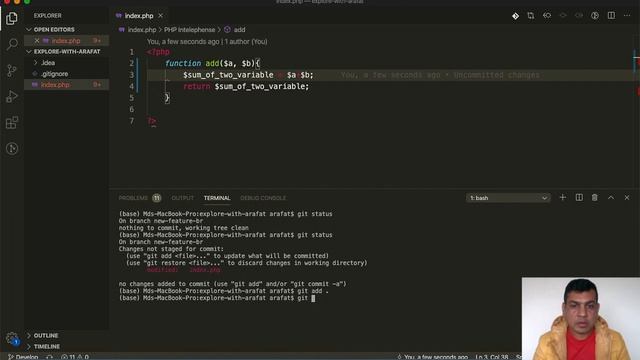This screenshot has height=360, width=640.
Task: Click errors and warnings count in status bar
Action: (75, 357)
